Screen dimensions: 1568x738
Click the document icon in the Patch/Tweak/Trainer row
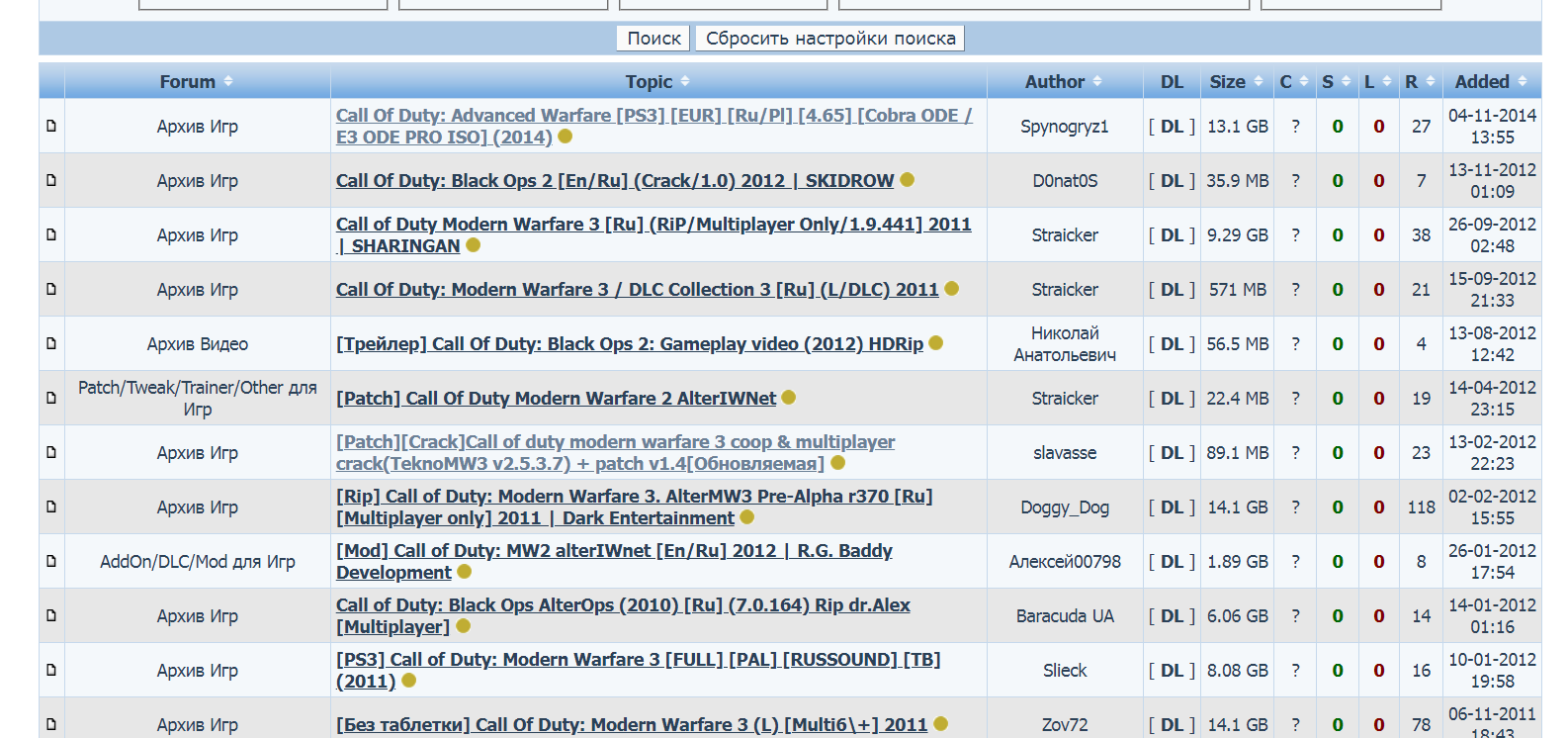pos(51,398)
